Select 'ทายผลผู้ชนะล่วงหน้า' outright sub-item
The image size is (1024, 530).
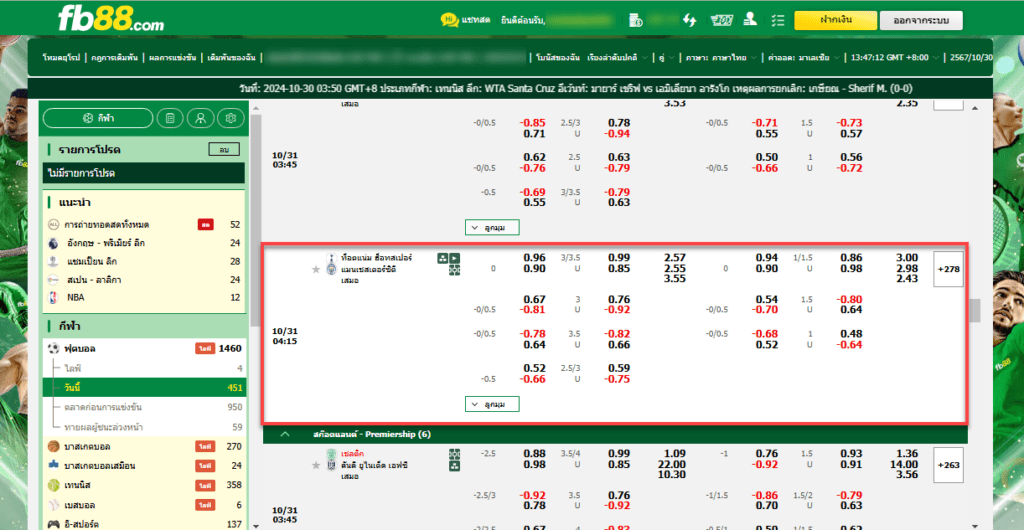144,427
